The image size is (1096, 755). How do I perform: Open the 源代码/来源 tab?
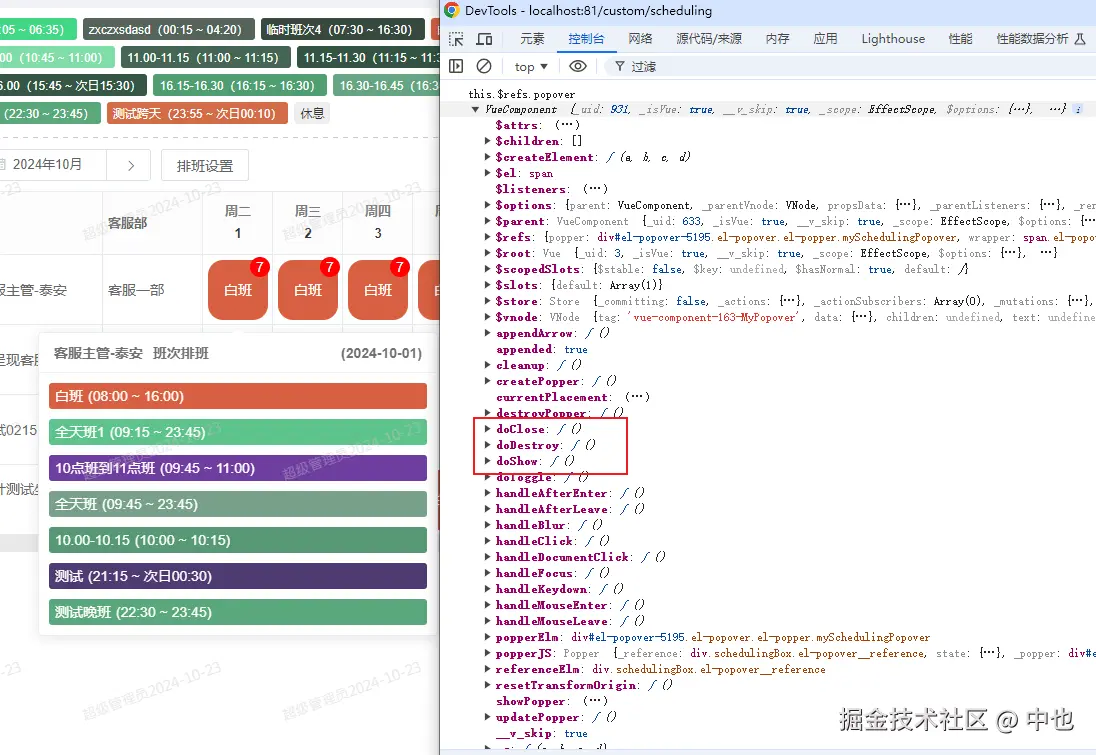[x=709, y=39]
